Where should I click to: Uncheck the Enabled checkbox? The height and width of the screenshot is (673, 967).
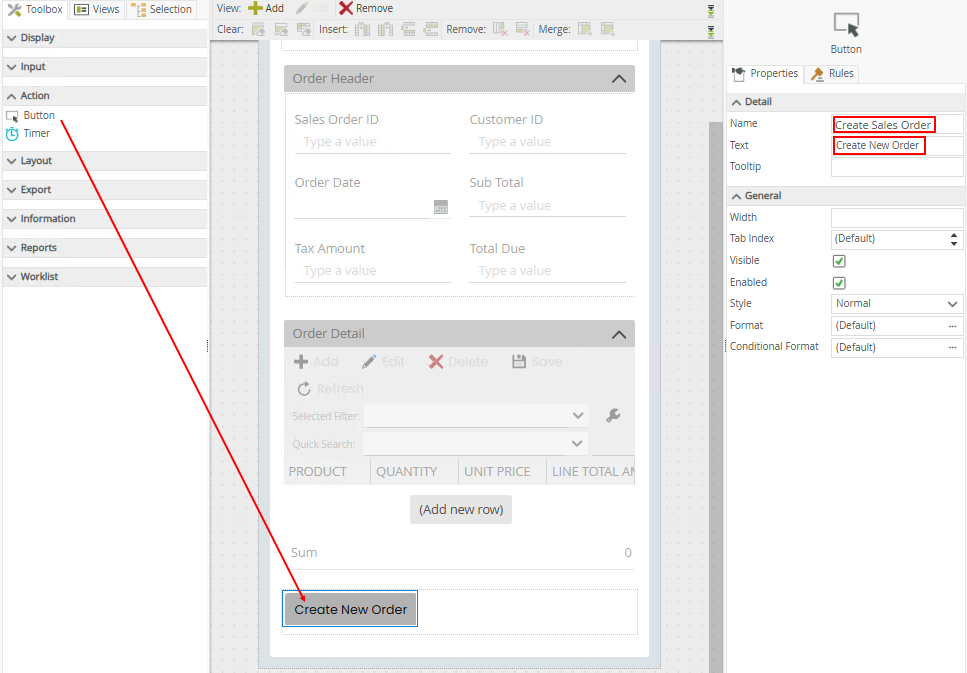840,283
